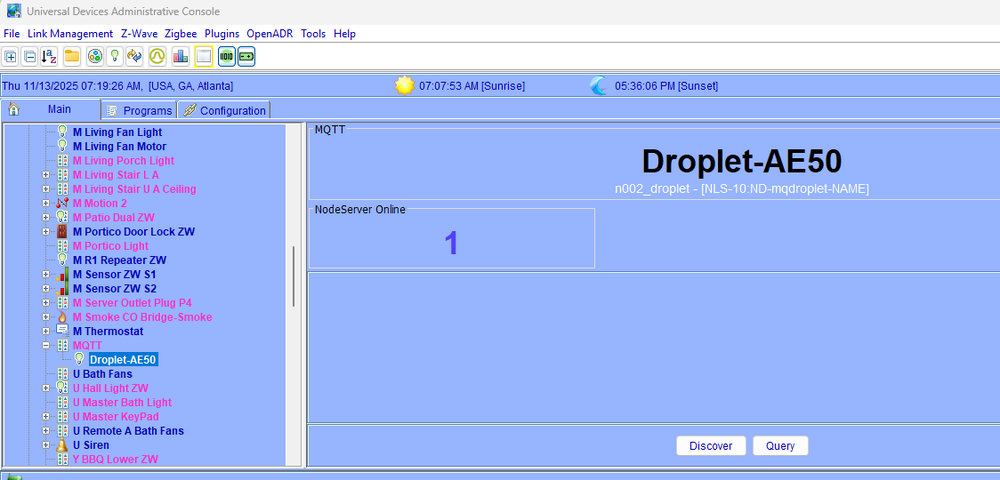Sort the device tree alphabetically

click(49, 57)
